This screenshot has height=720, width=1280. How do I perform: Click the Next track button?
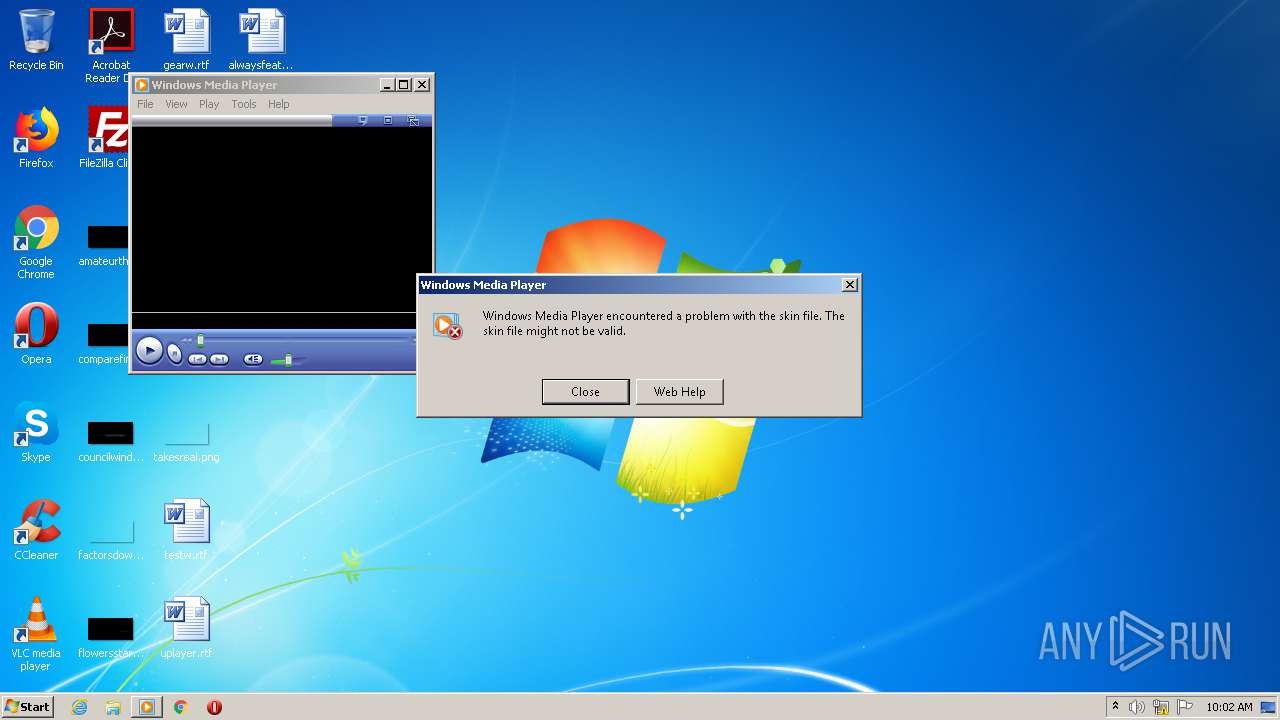pyautogui.click(x=219, y=359)
